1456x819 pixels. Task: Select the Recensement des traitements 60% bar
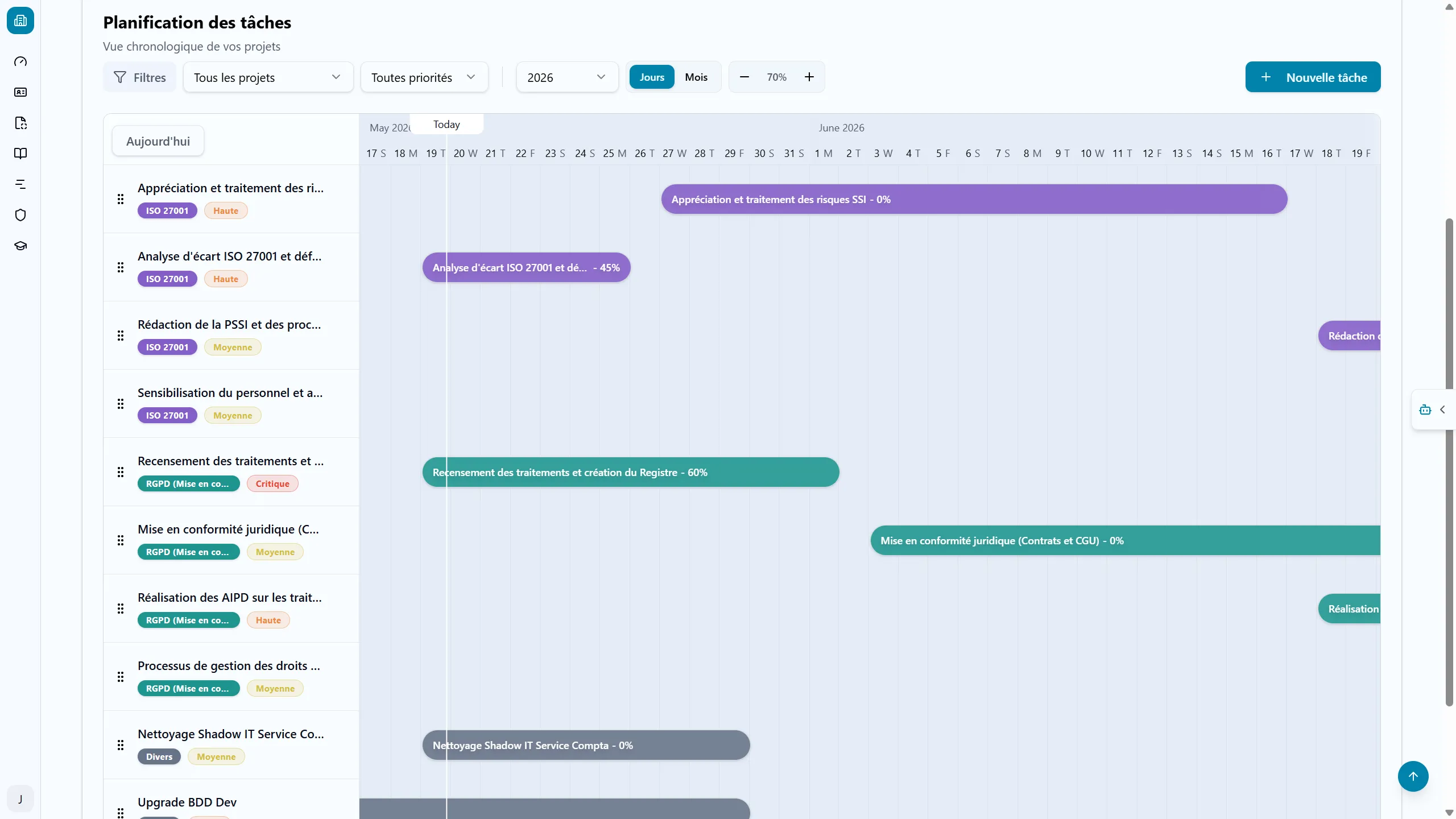[631, 472]
